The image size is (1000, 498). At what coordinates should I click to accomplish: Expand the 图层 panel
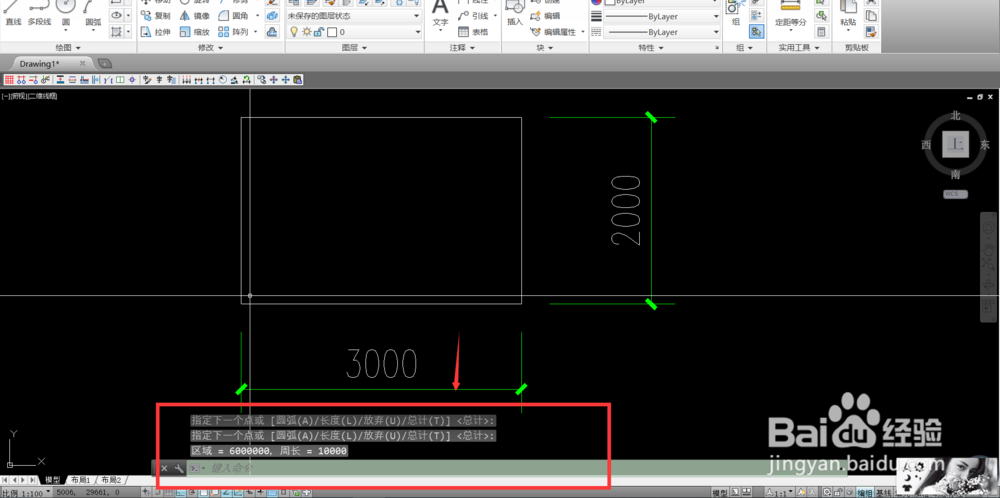(x=354, y=48)
